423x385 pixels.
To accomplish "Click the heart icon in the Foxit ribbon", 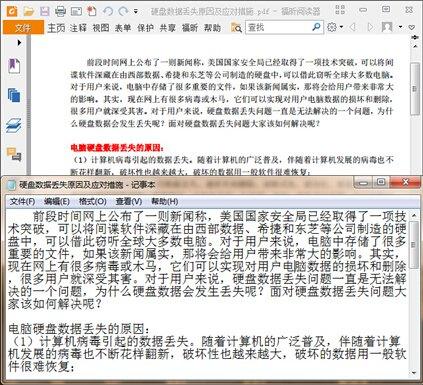I will pos(412,27).
